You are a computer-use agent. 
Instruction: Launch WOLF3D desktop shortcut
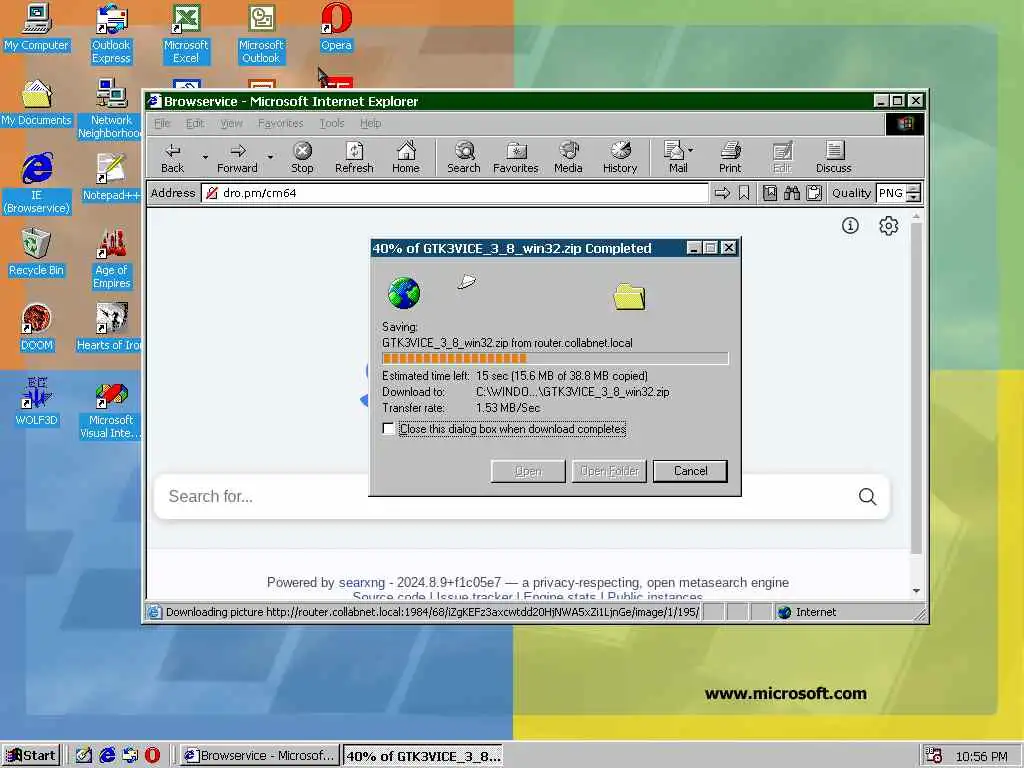pos(36,402)
